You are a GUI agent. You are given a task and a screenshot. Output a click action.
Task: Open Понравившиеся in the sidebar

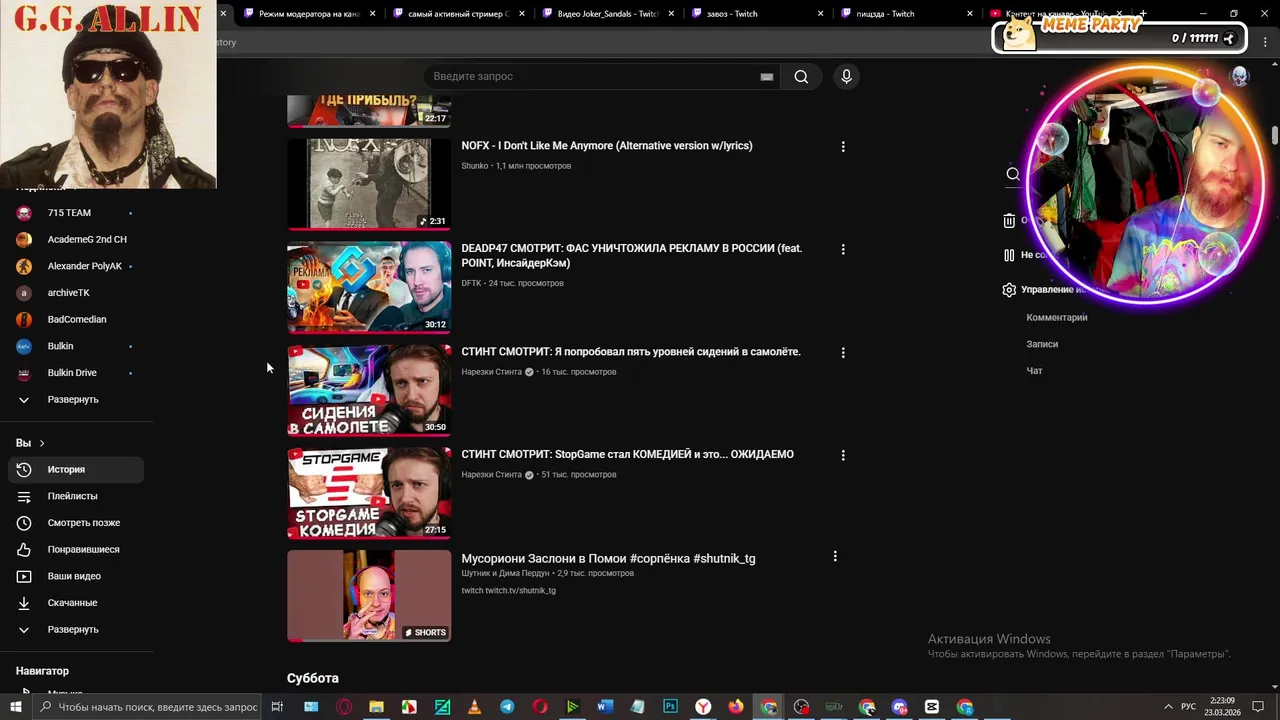coord(76,550)
